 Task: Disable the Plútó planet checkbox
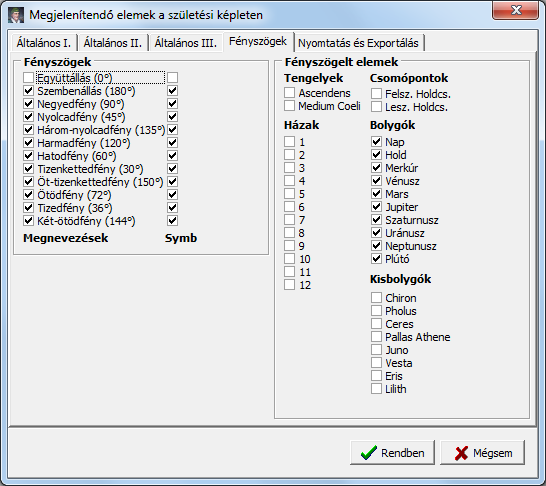376,259
